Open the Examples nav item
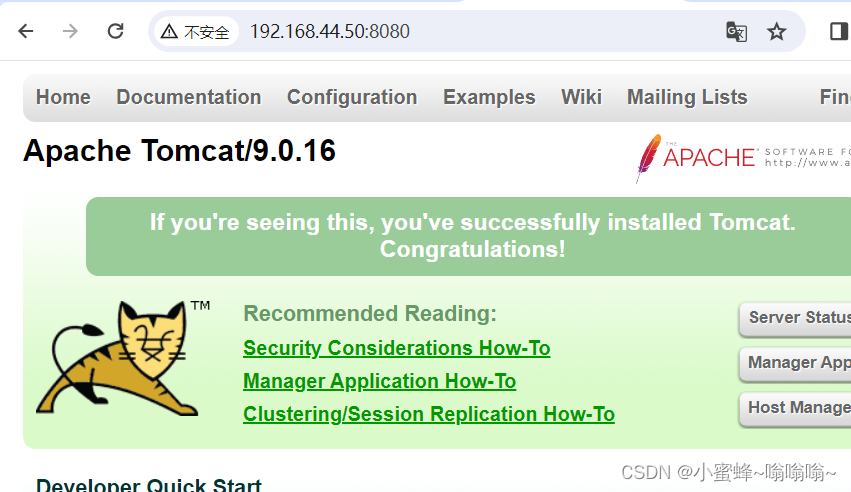851x492 pixels. pos(489,97)
